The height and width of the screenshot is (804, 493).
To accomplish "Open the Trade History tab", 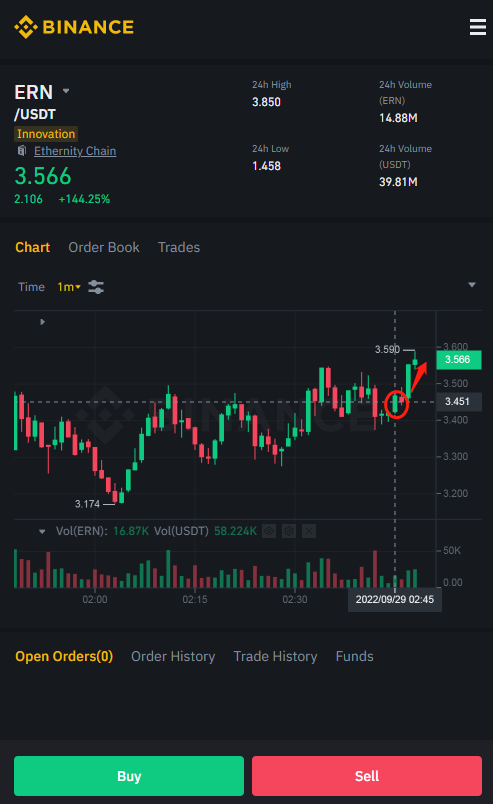I will (x=275, y=656).
